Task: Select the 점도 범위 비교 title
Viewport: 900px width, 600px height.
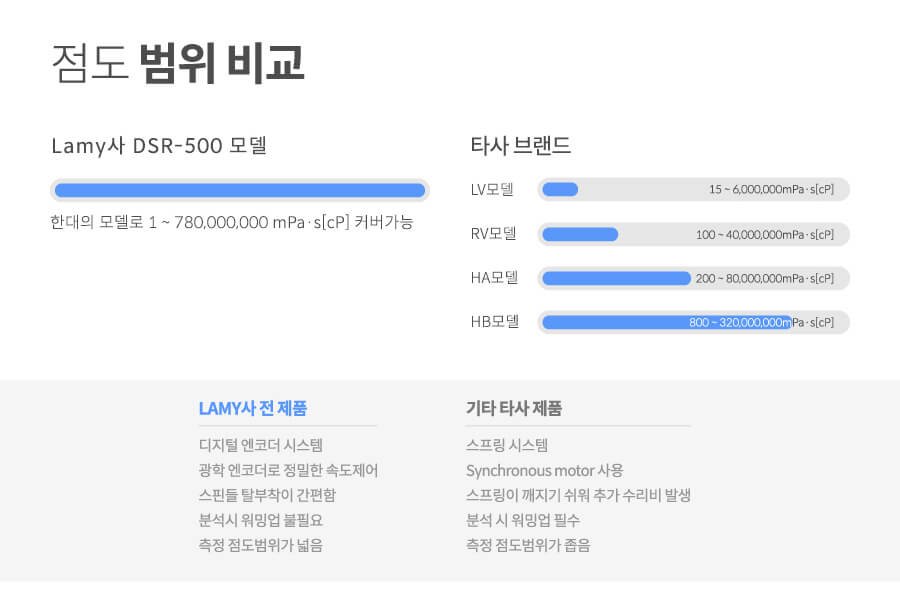Action: tap(177, 63)
